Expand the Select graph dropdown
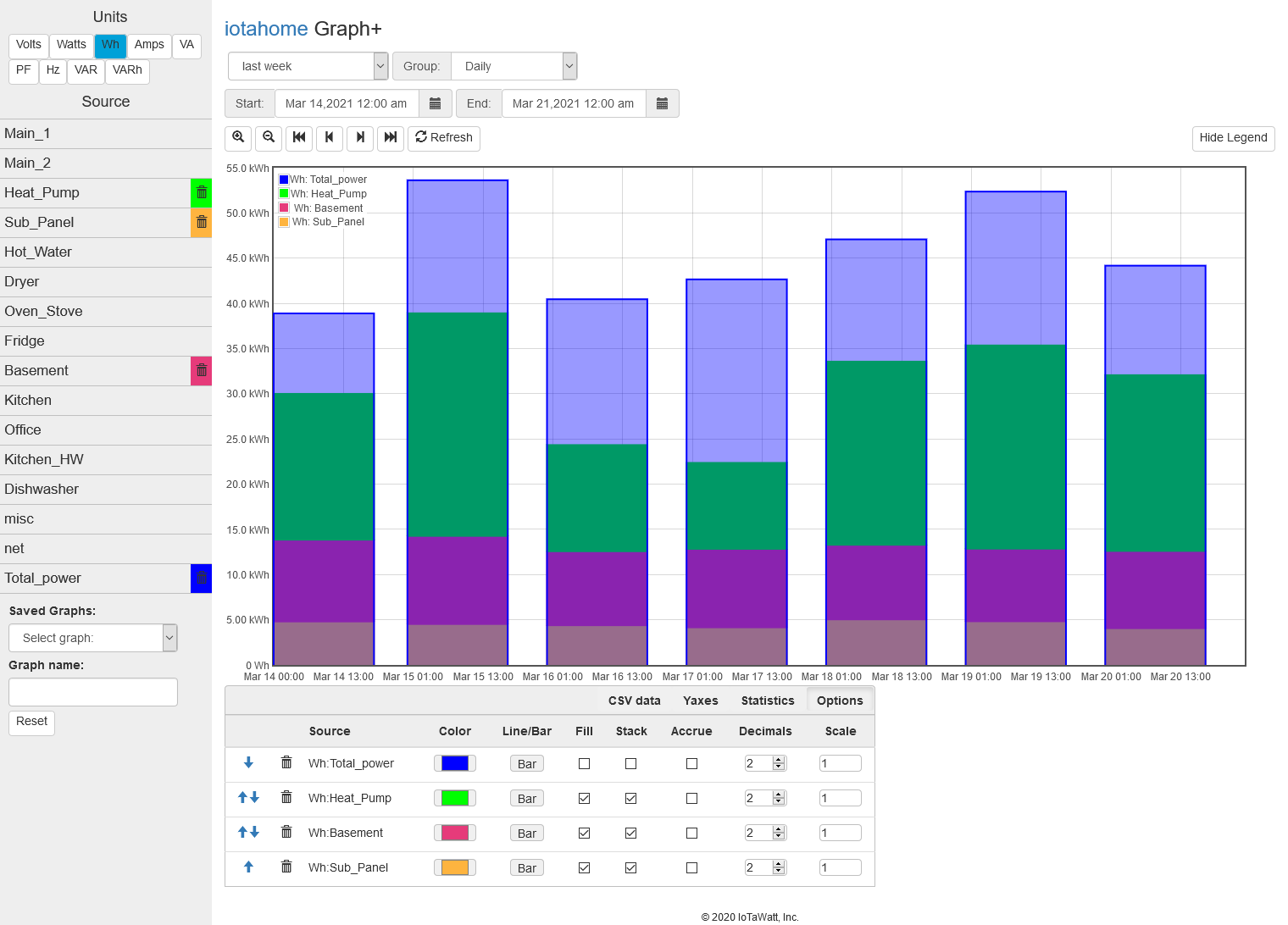 (93, 638)
